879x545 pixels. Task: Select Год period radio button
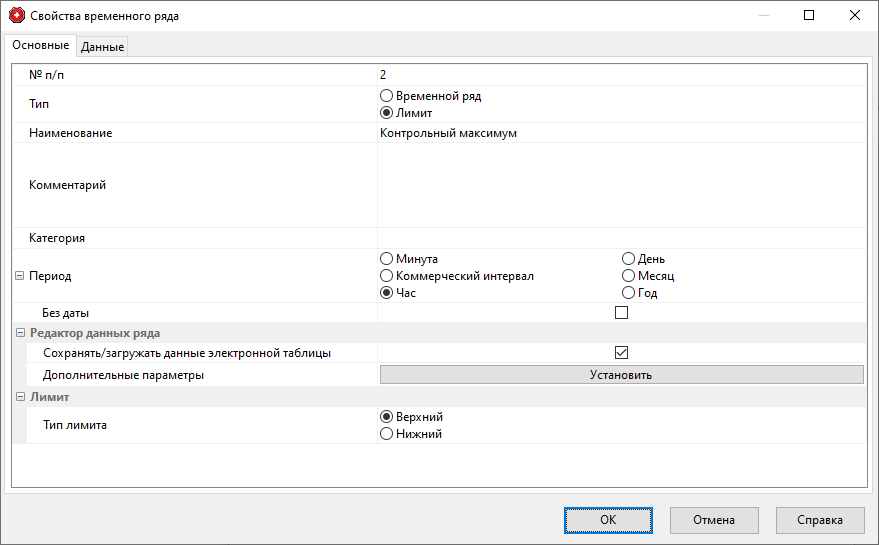tap(629, 293)
